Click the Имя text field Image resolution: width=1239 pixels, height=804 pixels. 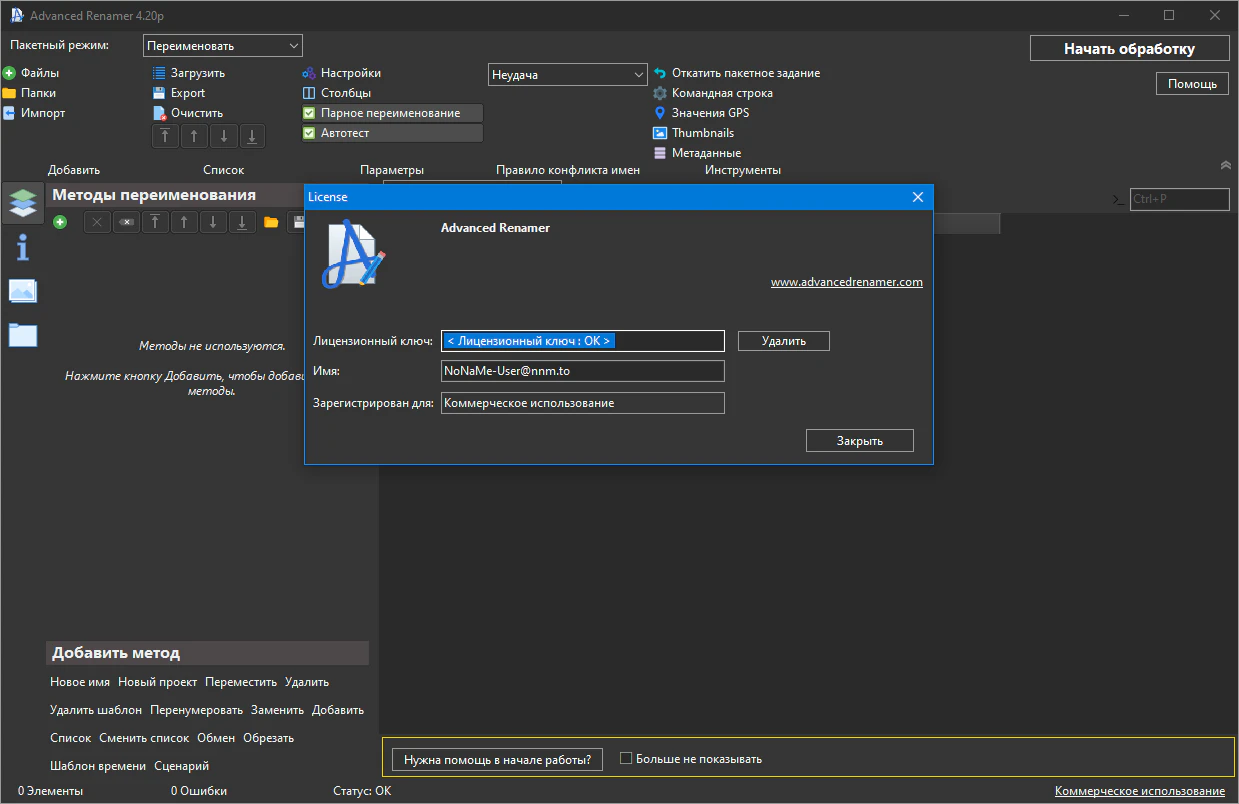click(582, 371)
